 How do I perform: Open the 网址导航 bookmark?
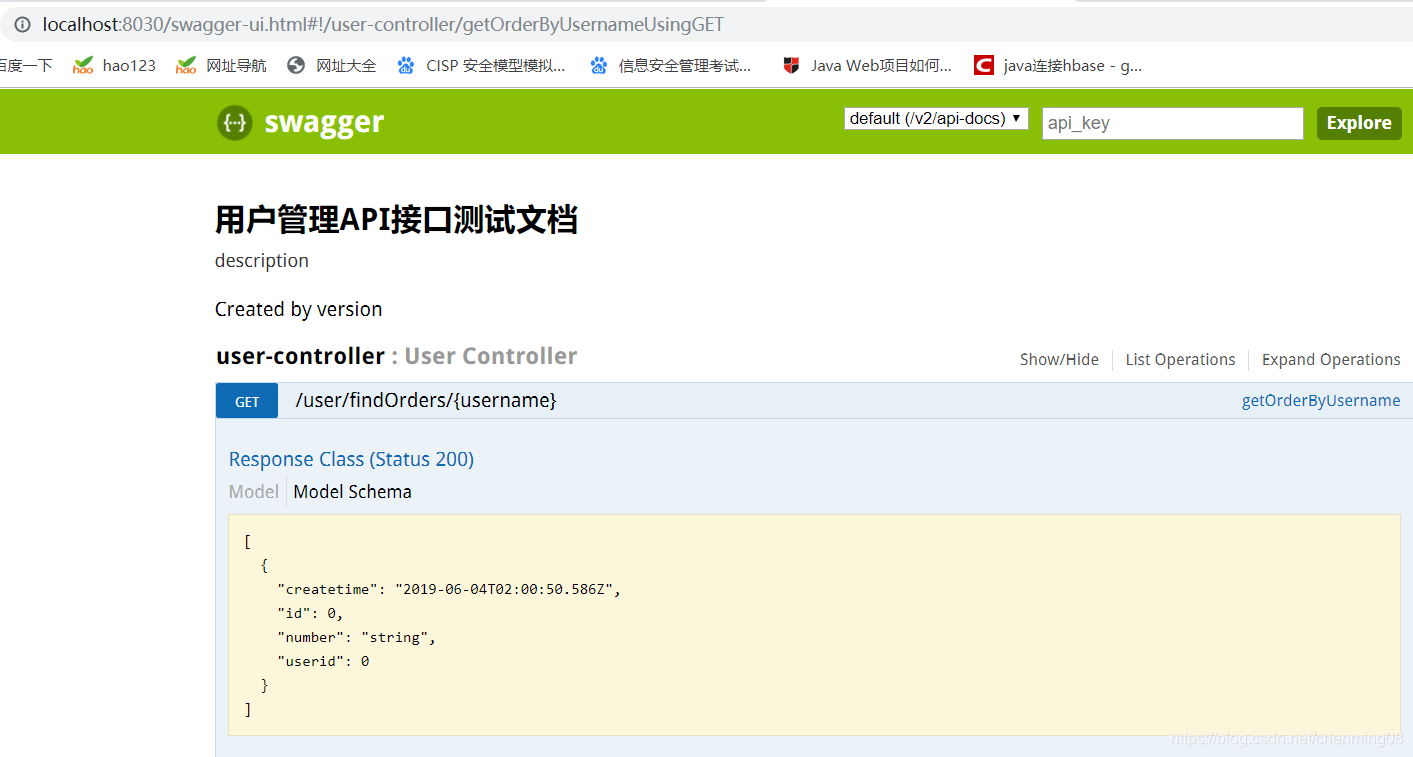tap(221, 66)
